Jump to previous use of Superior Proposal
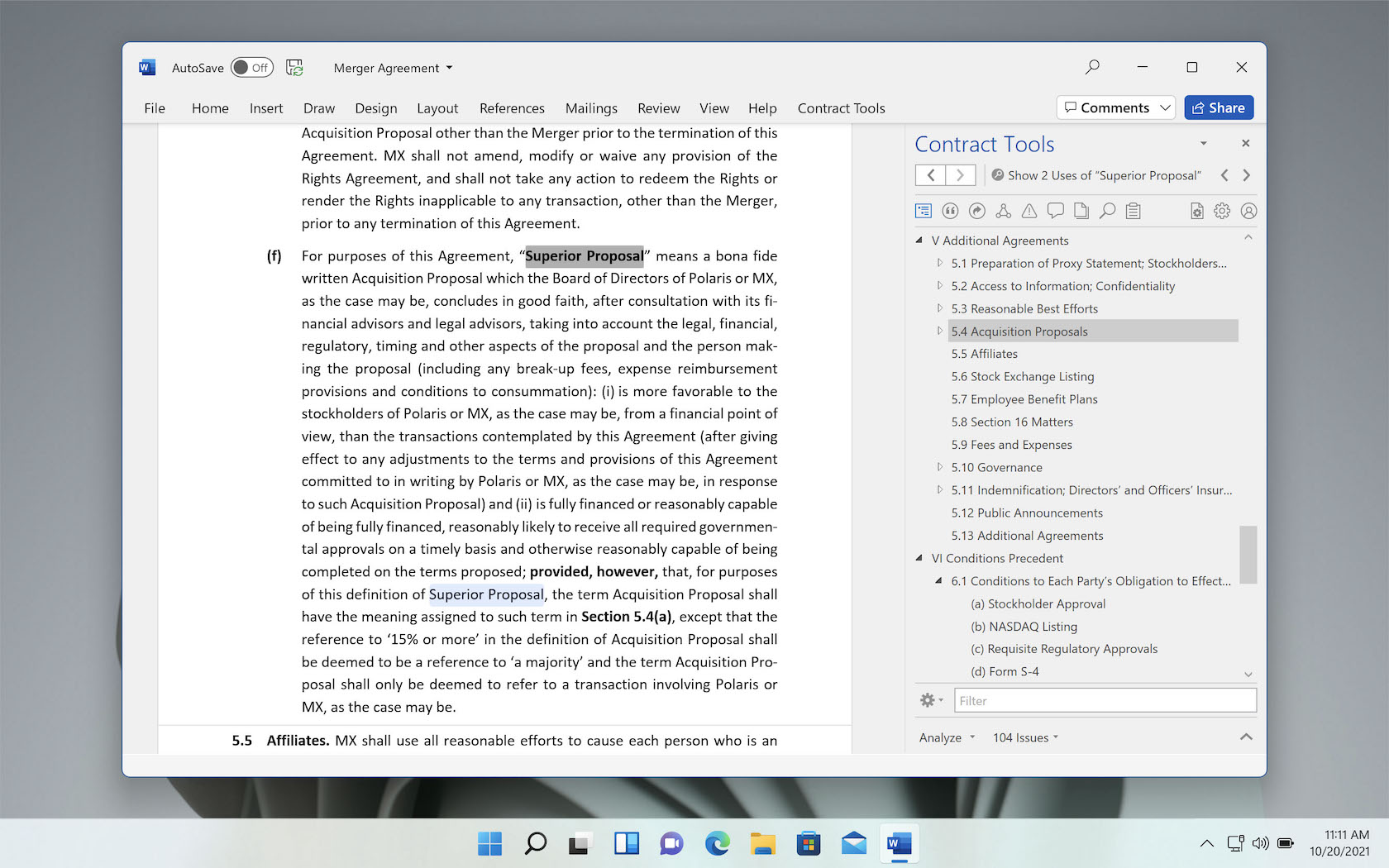 coord(1224,175)
